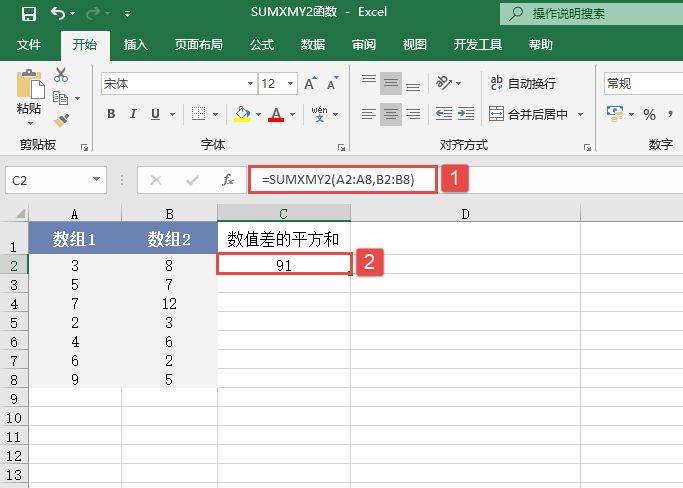Click the 自动换行 wrap text button
Image resolution: width=683 pixels, height=488 pixels.
tap(523, 83)
